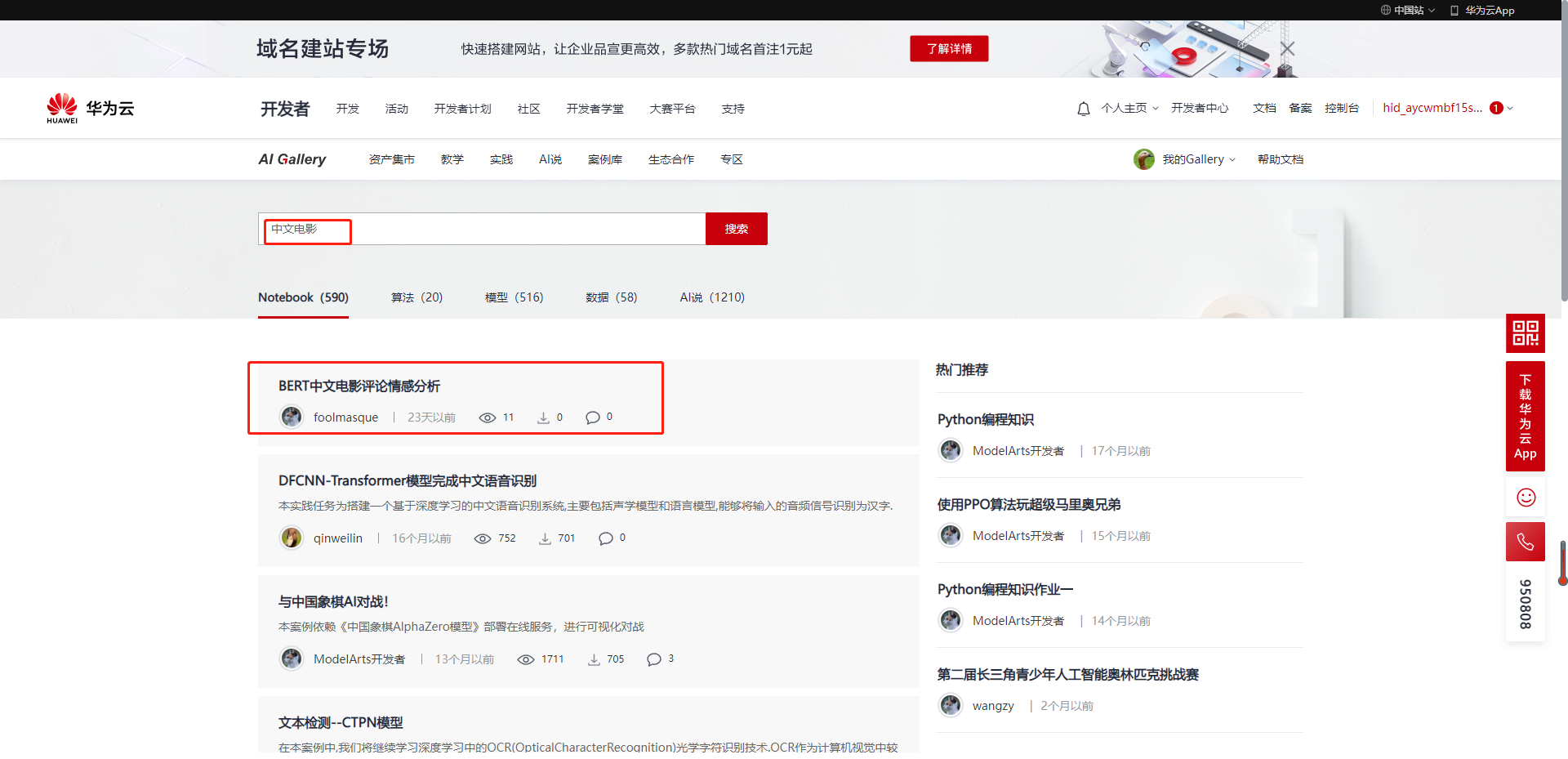Select 社区 in the developer menu
Viewport: 1568px width, 759px height.
coord(528,108)
